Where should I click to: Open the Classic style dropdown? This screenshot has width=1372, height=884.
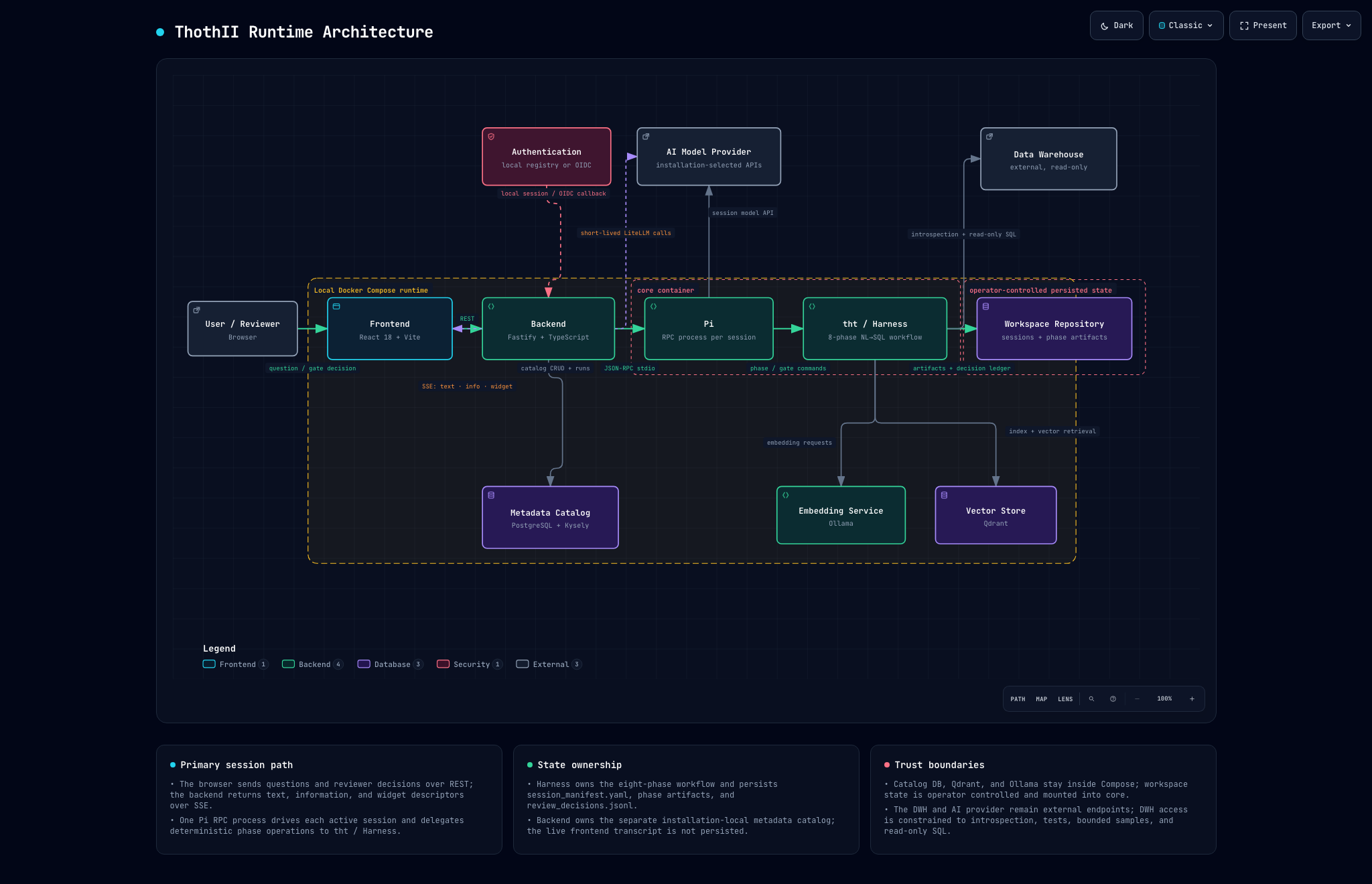tap(1186, 25)
